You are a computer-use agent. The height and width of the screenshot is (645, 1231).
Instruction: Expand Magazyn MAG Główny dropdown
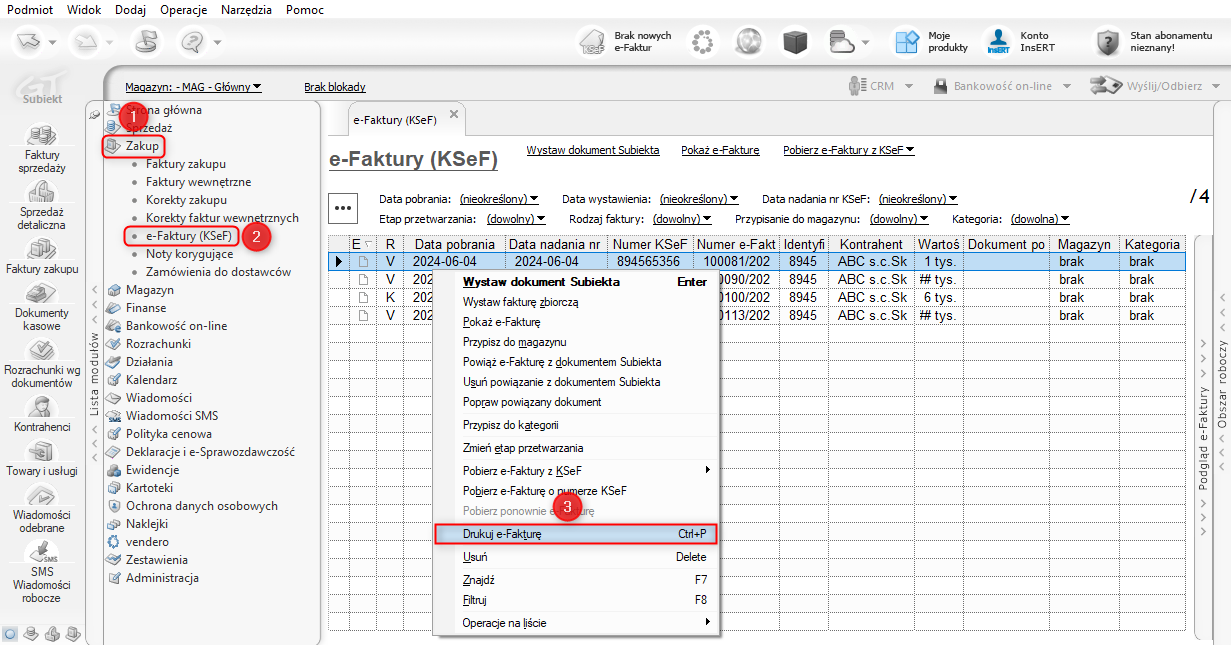193,87
